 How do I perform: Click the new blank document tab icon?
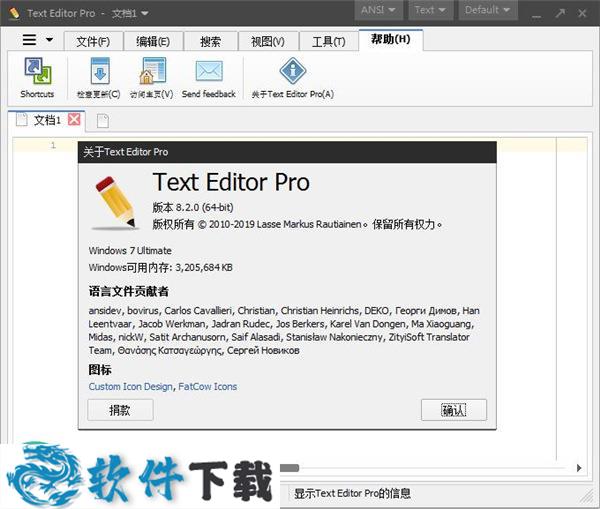pyautogui.click(x=103, y=121)
